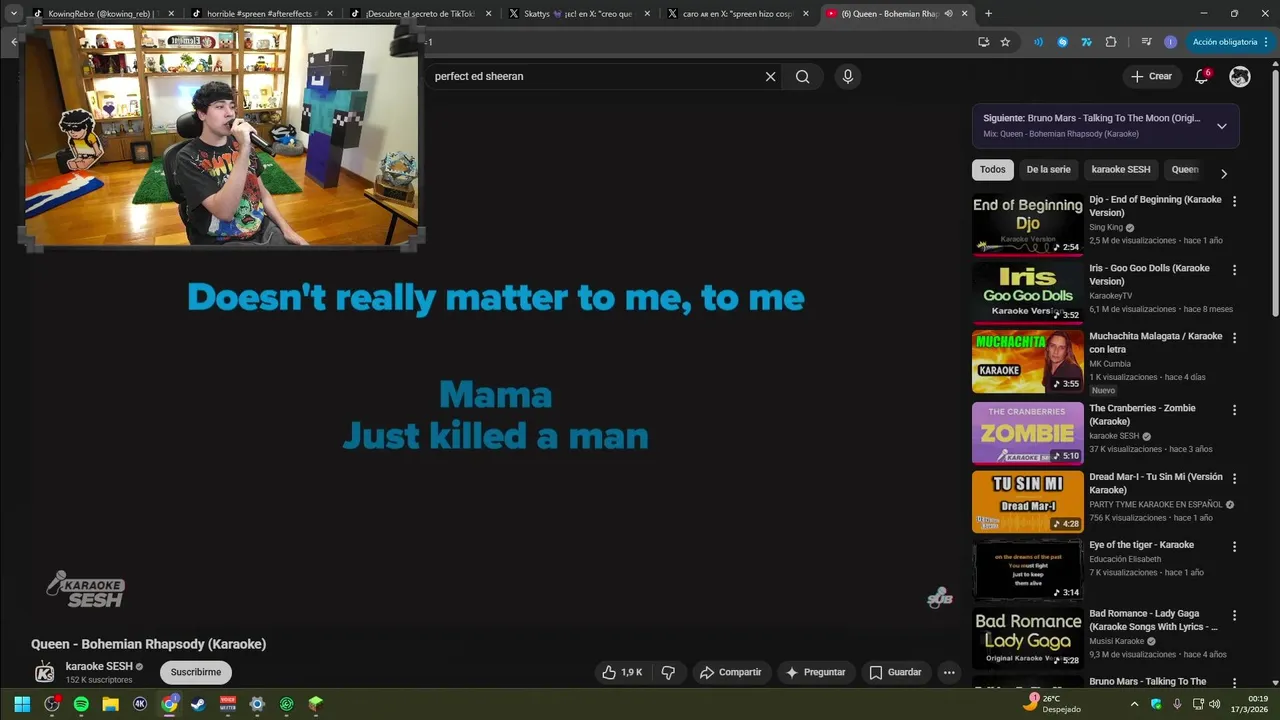The height and width of the screenshot is (720, 1280).
Task: Like the Bohemian Rhapsody karaoke video
Action: [x=622, y=672]
